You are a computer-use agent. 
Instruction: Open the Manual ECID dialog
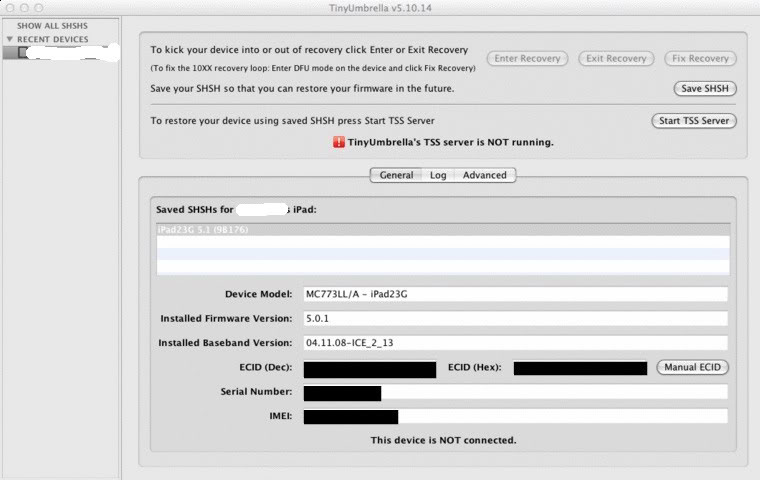pyautogui.click(x=692, y=367)
